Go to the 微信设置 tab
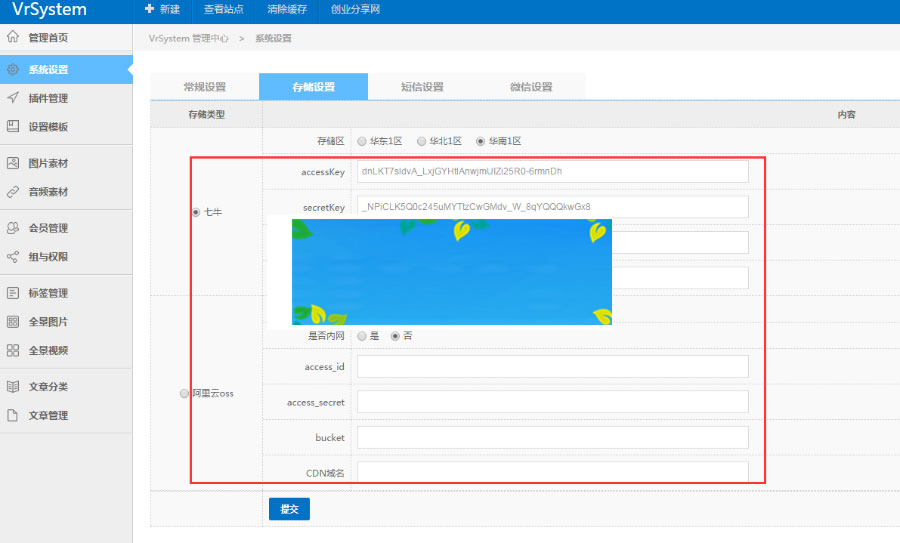Viewport: 900px width, 543px height. point(530,87)
